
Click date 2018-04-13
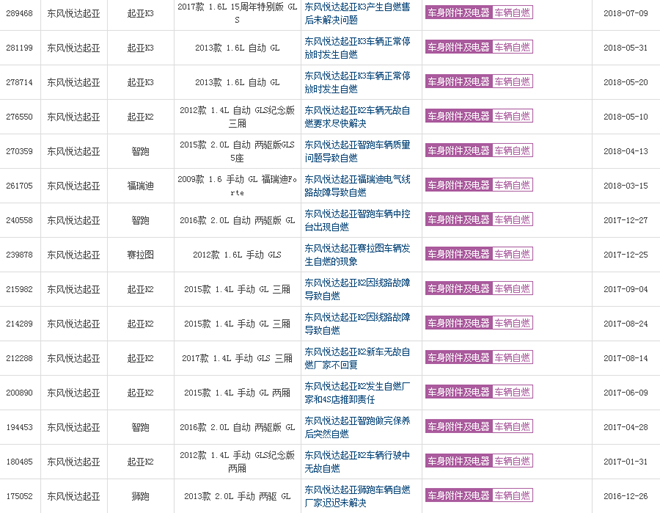[625, 152]
